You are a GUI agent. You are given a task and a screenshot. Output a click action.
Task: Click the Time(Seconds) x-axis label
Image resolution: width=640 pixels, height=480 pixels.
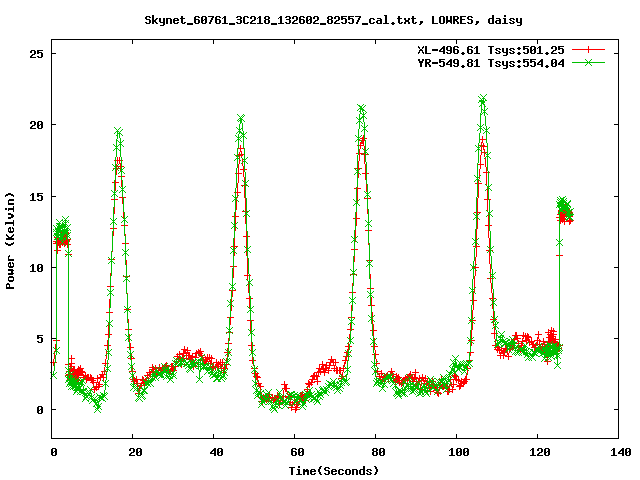pos(333,471)
